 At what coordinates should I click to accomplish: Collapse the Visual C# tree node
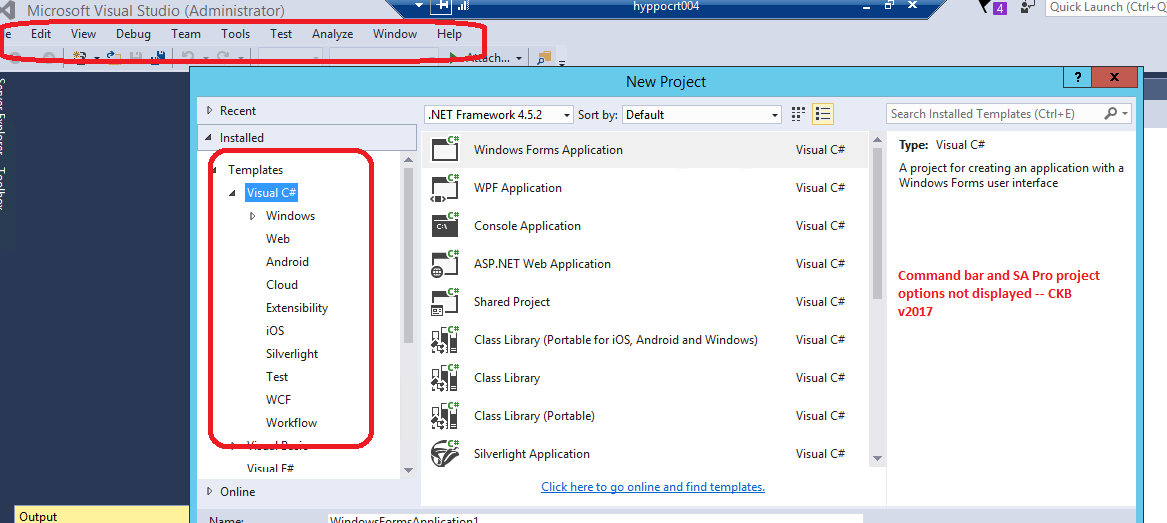point(233,193)
